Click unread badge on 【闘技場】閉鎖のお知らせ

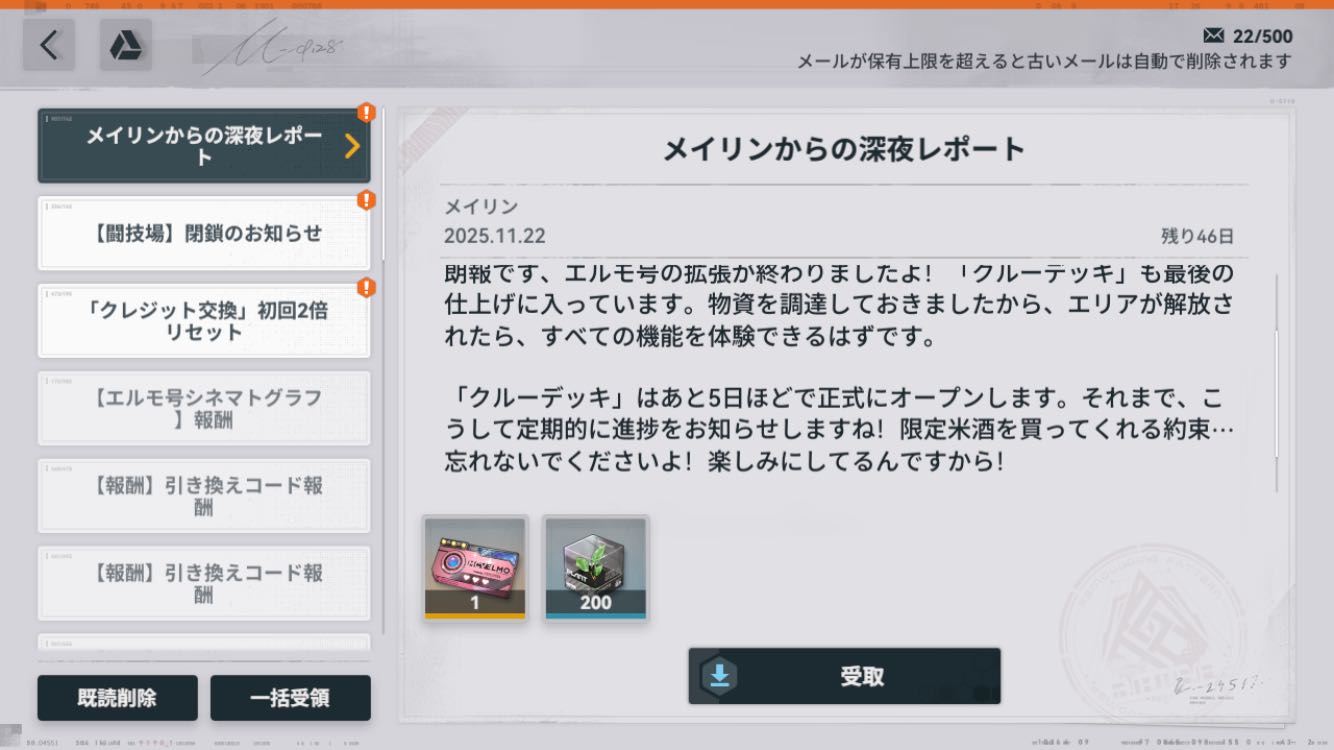coord(366,200)
